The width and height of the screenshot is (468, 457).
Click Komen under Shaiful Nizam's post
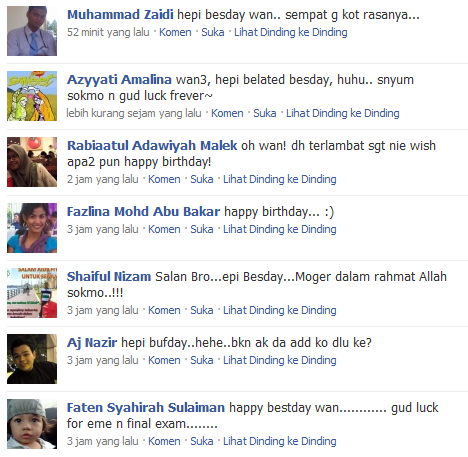point(164,310)
